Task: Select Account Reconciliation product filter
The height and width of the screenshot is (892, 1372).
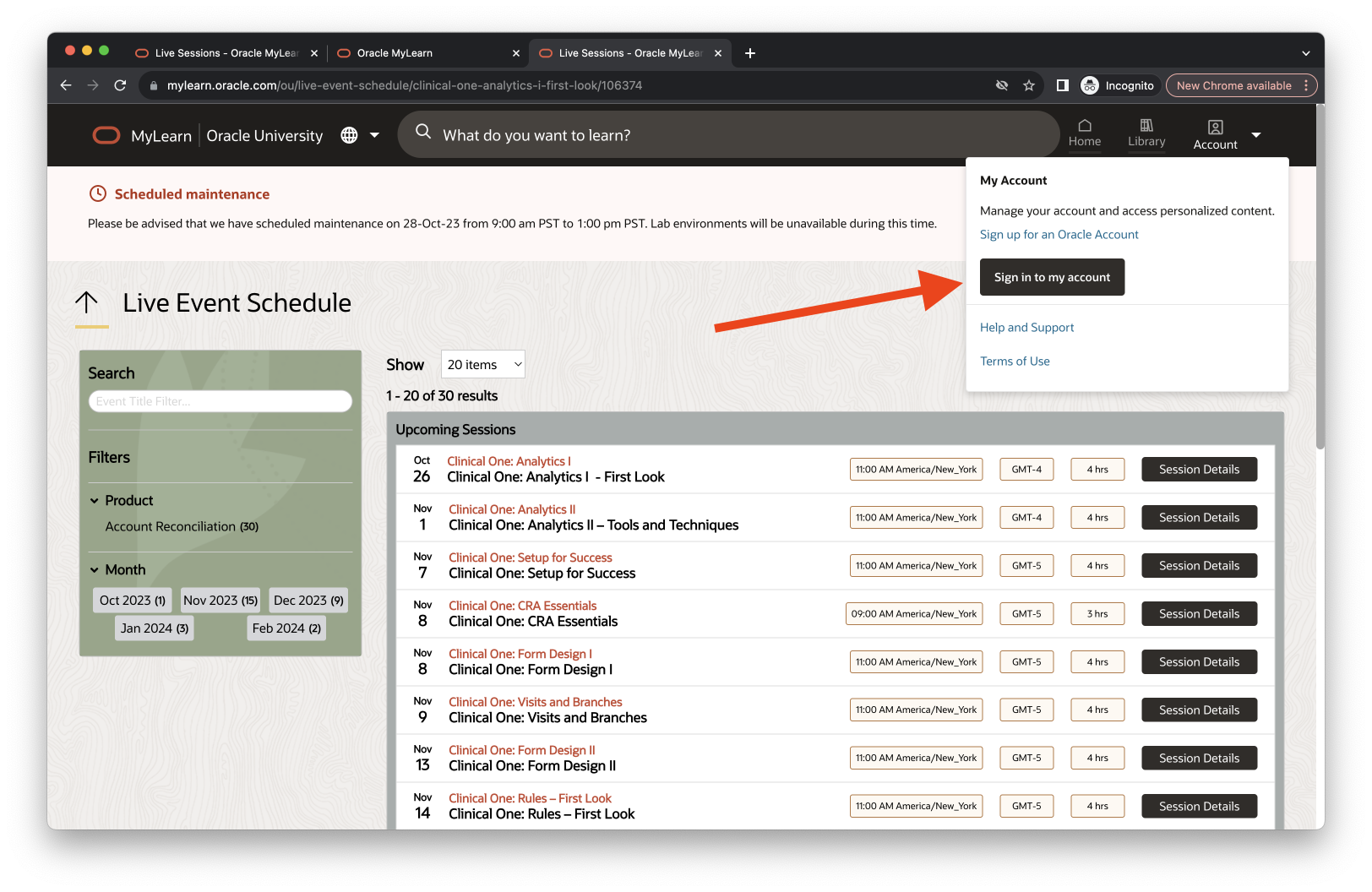Action: [182, 526]
